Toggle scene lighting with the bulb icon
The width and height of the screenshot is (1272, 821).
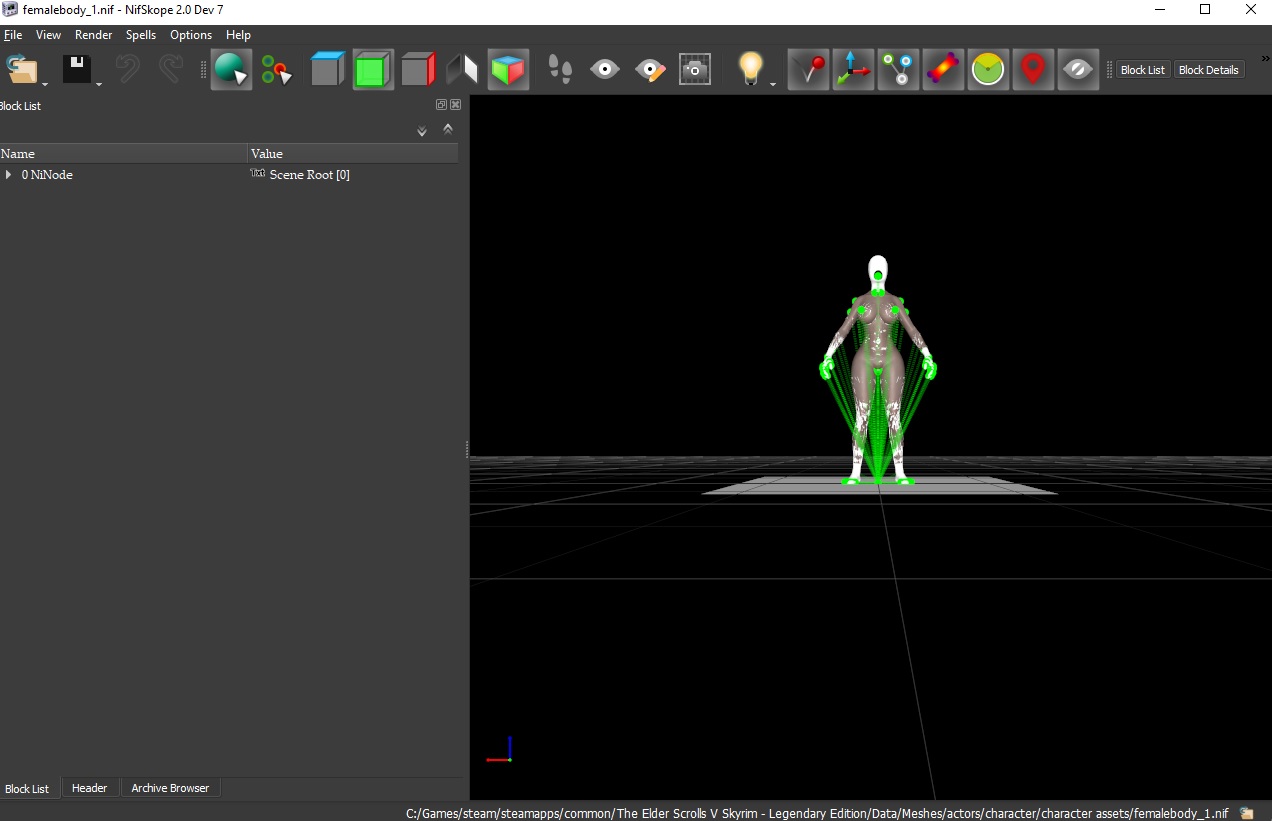pos(748,68)
